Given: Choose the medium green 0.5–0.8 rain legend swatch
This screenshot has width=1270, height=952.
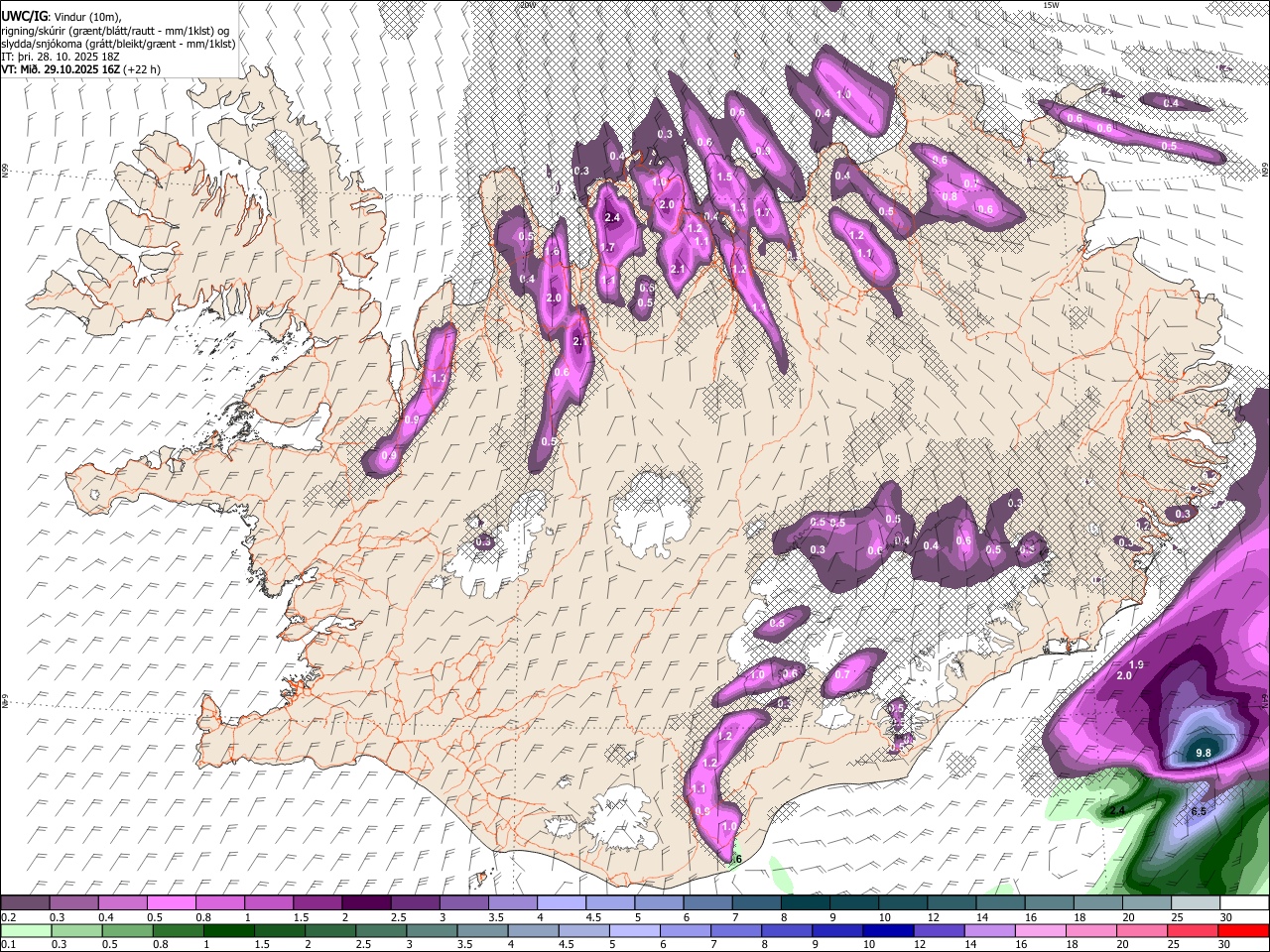Looking at the screenshot, I should pos(127,930).
